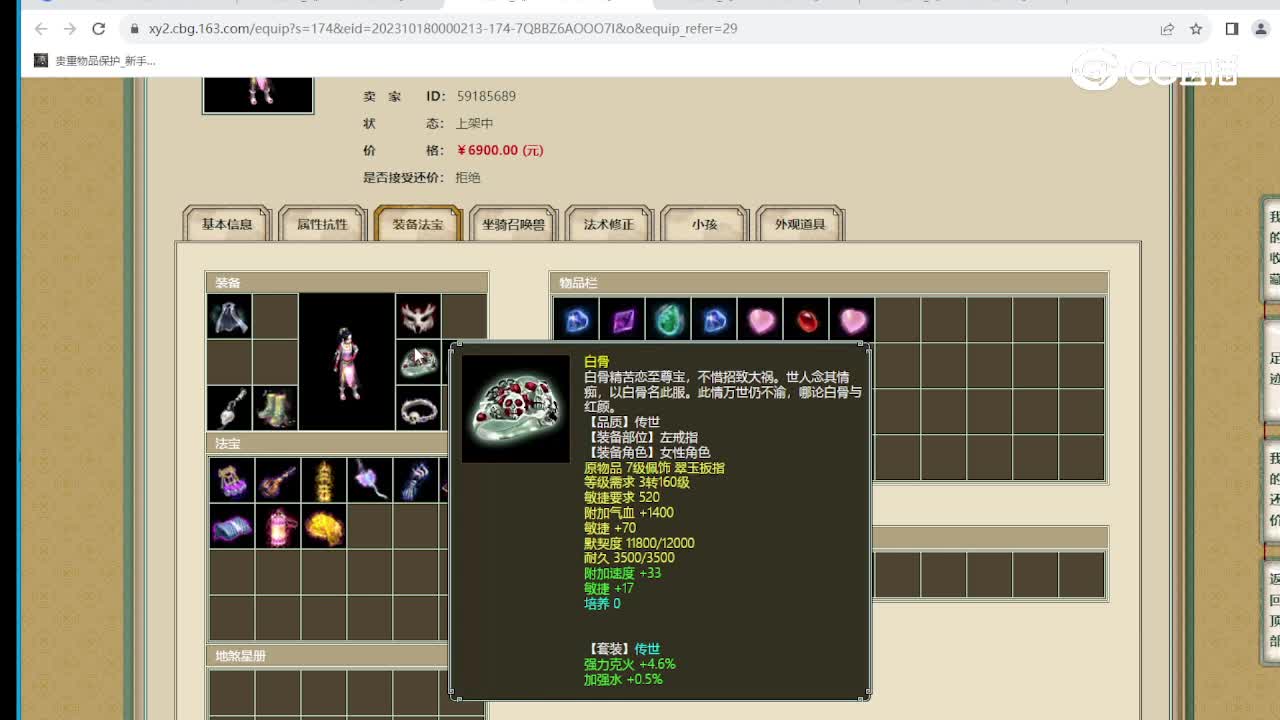
Task: Click the blue gem beside the green gem's right
Action: pyautogui.click(x=714, y=320)
